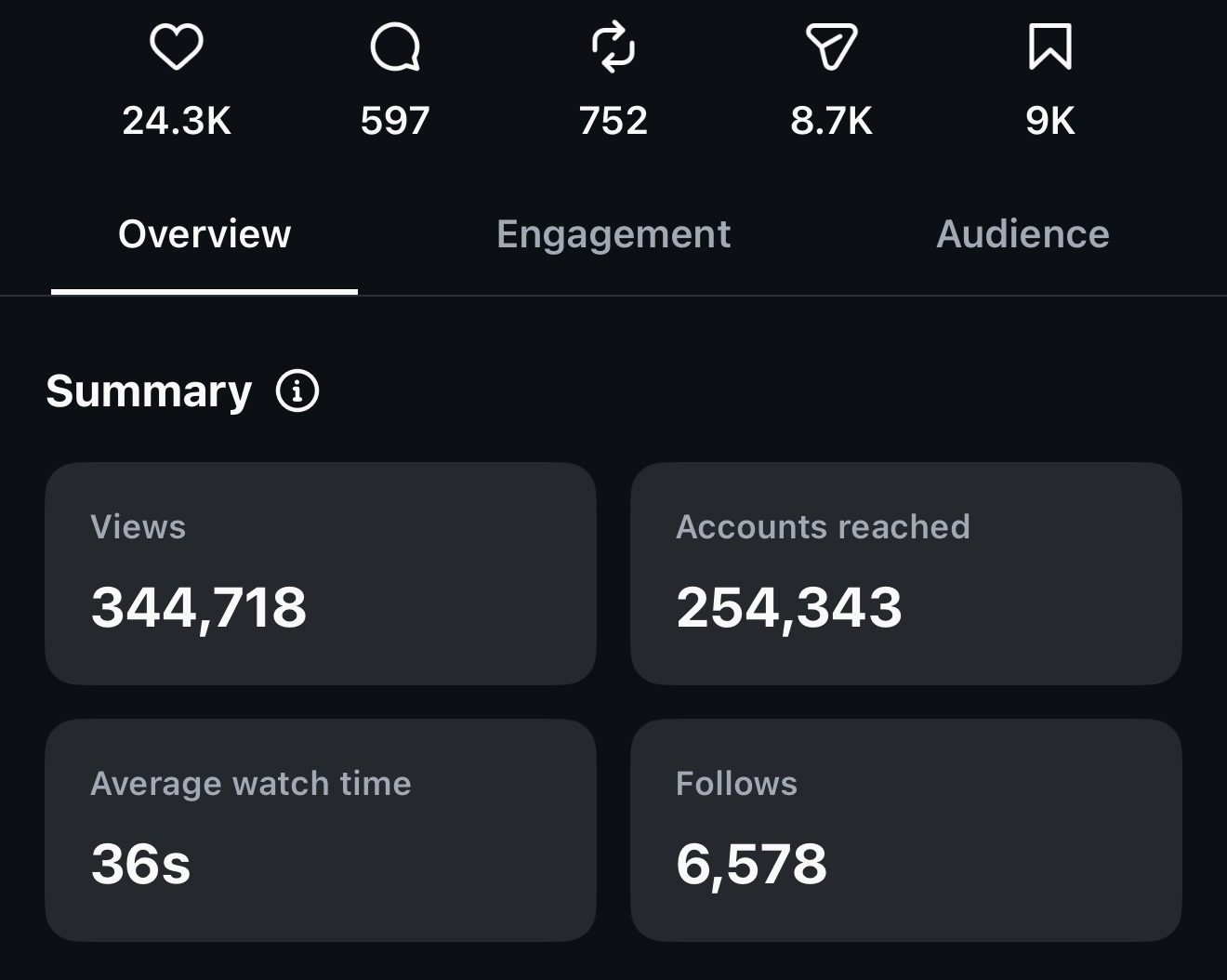
Task: Tap the bookmark saves icon
Action: [1050, 47]
